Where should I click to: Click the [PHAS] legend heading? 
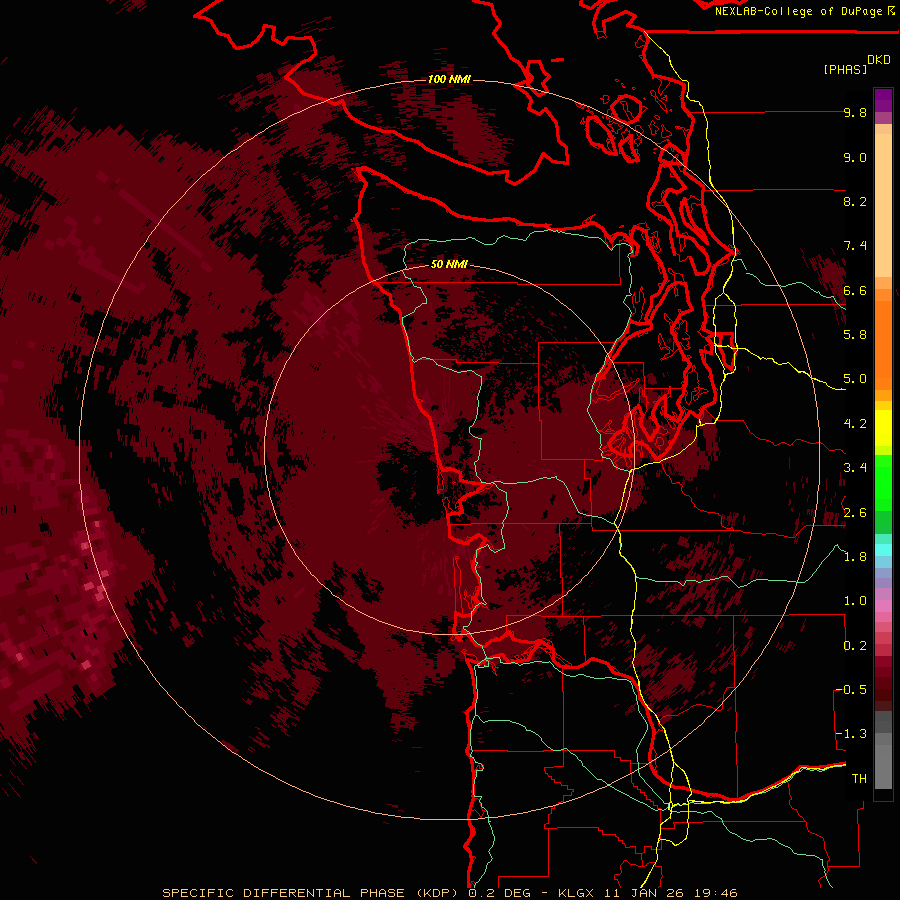pyautogui.click(x=845, y=69)
